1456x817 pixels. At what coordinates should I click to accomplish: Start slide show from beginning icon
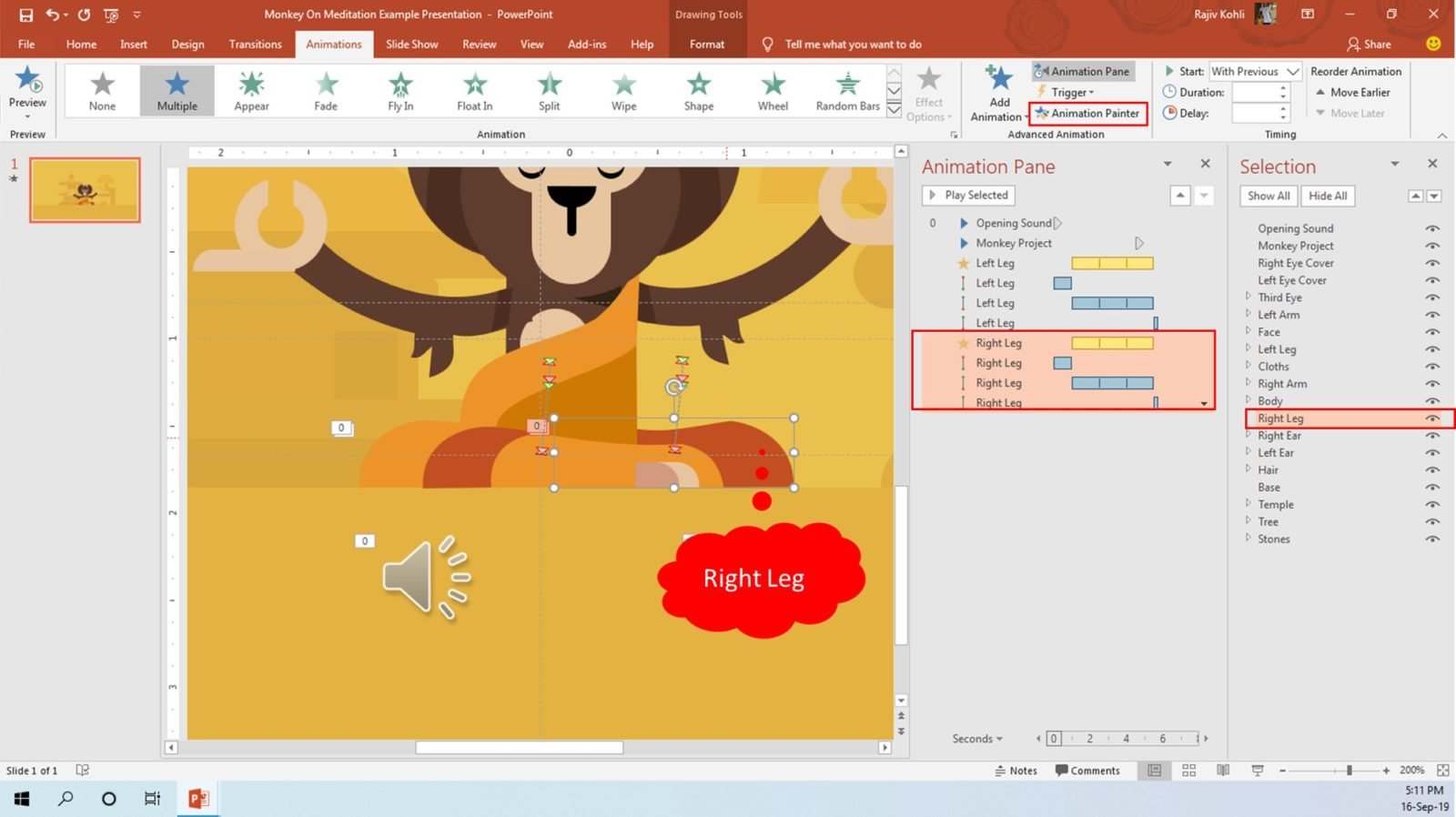point(111,15)
